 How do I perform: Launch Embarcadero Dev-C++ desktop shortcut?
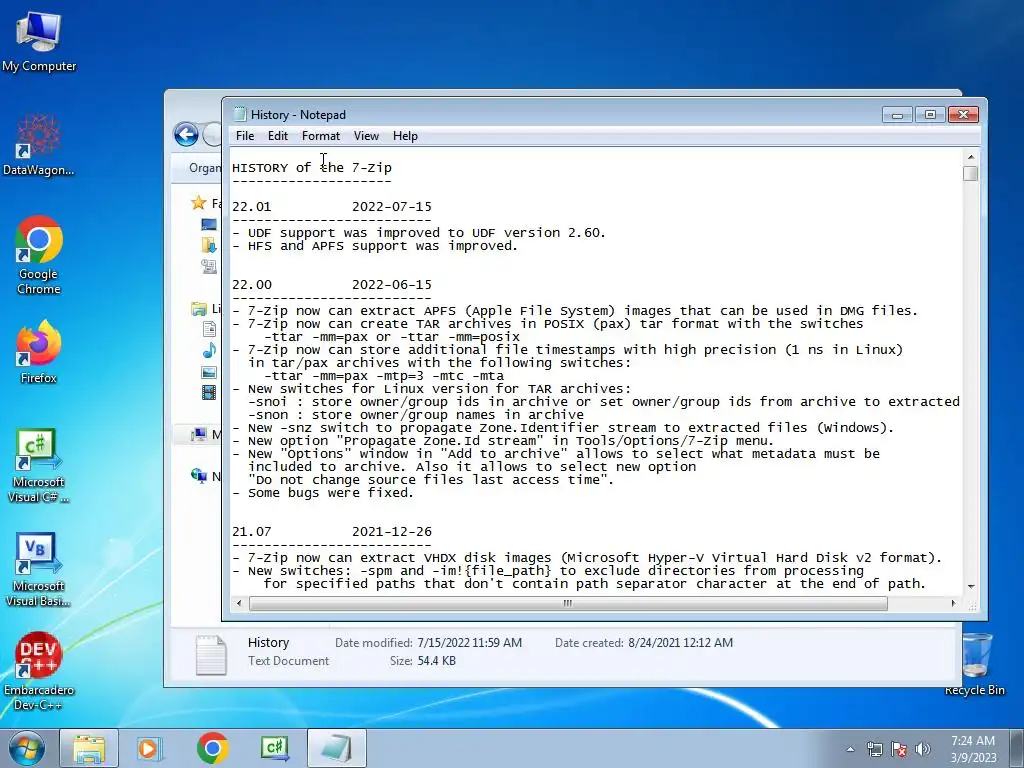point(39,671)
